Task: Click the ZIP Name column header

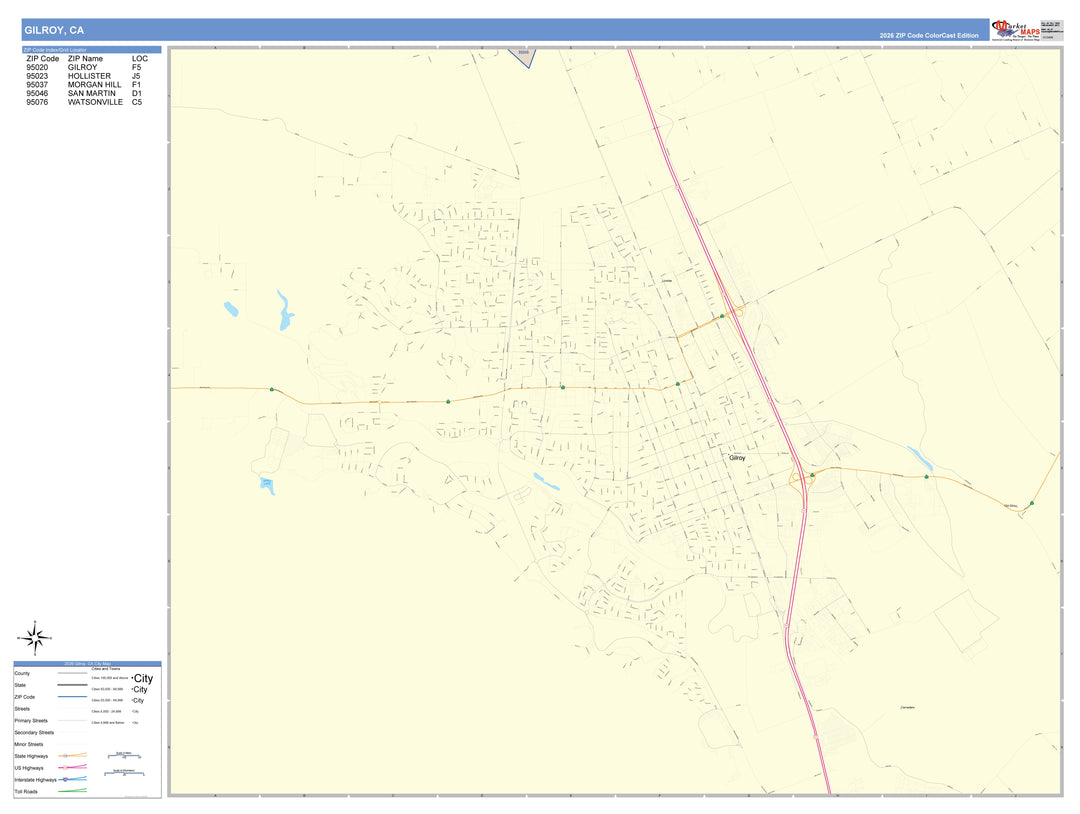Action: [85, 59]
